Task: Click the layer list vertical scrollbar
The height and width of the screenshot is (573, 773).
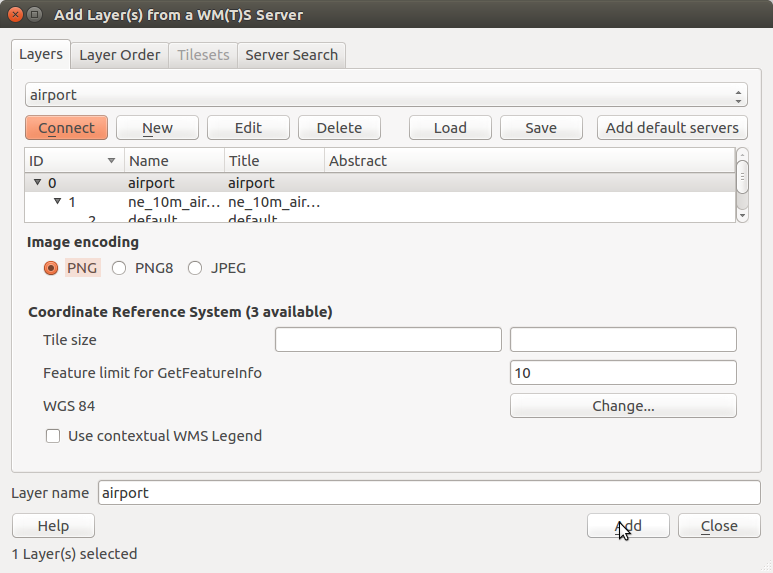Action: point(742,185)
